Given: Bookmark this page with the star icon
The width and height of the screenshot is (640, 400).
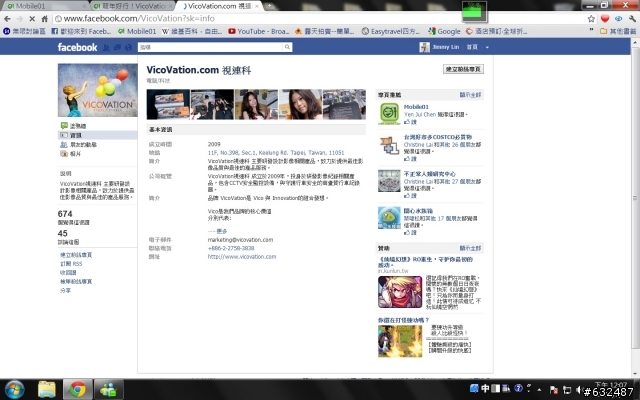Looking at the screenshot, I should click(591, 19).
